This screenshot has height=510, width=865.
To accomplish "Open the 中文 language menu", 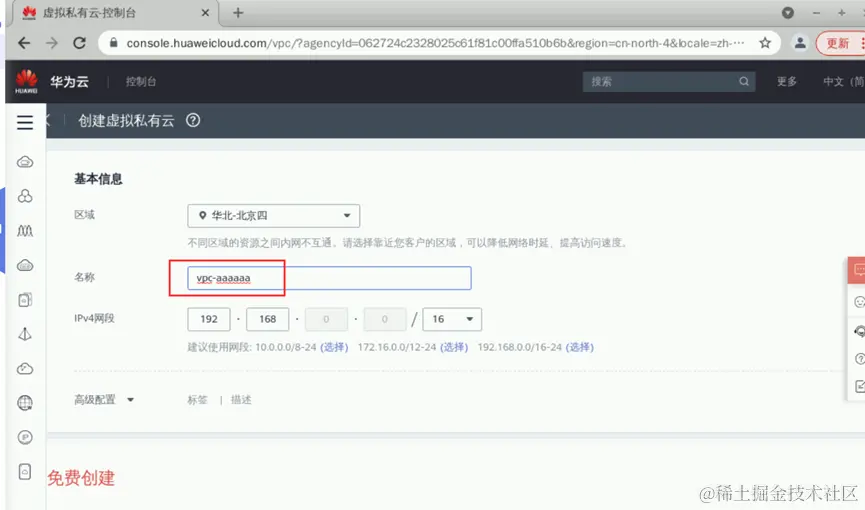I will pyautogui.click(x=843, y=82).
